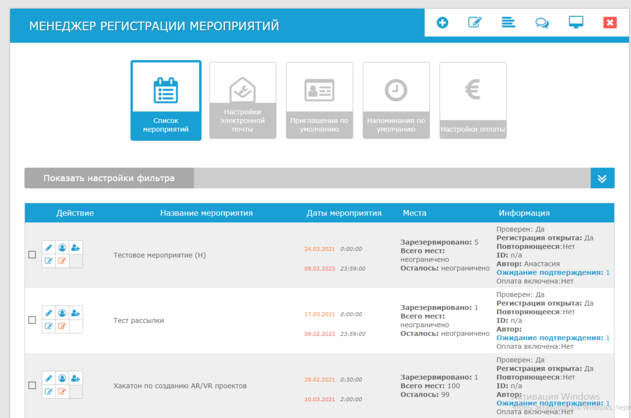
Task: Click the edit note icon in header
Action: tap(475, 23)
